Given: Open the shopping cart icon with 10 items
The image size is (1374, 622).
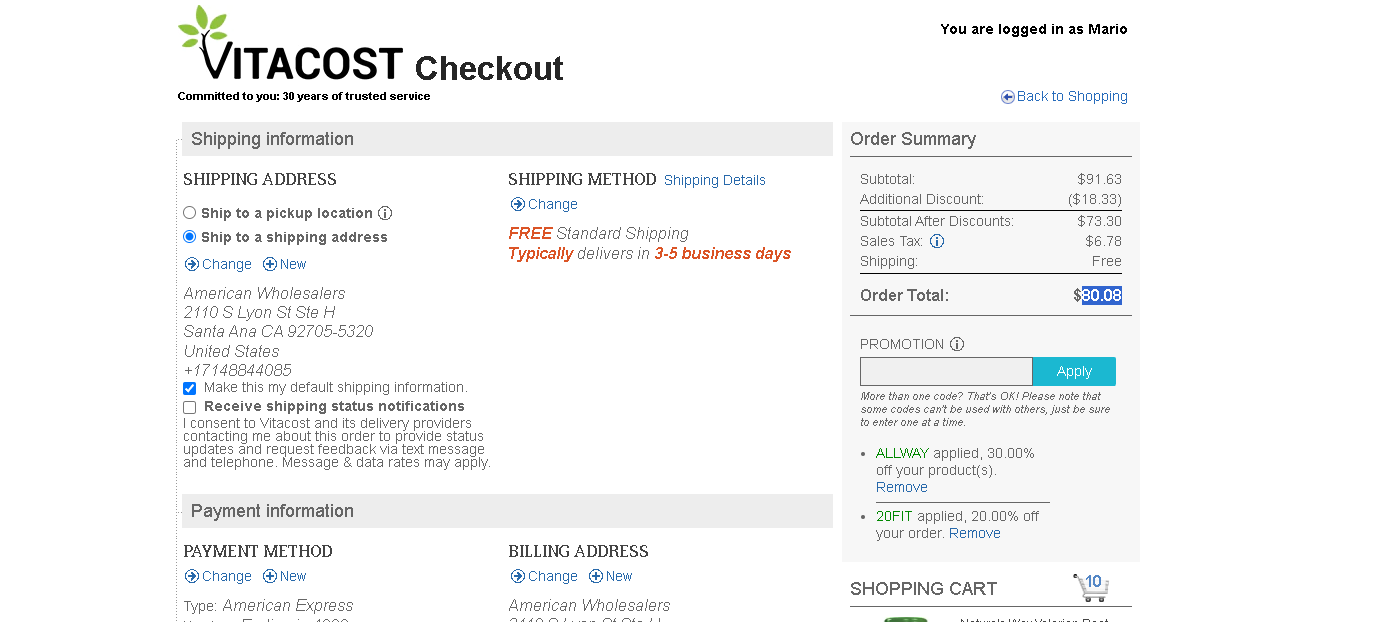Looking at the screenshot, I should click(1090, 587).
